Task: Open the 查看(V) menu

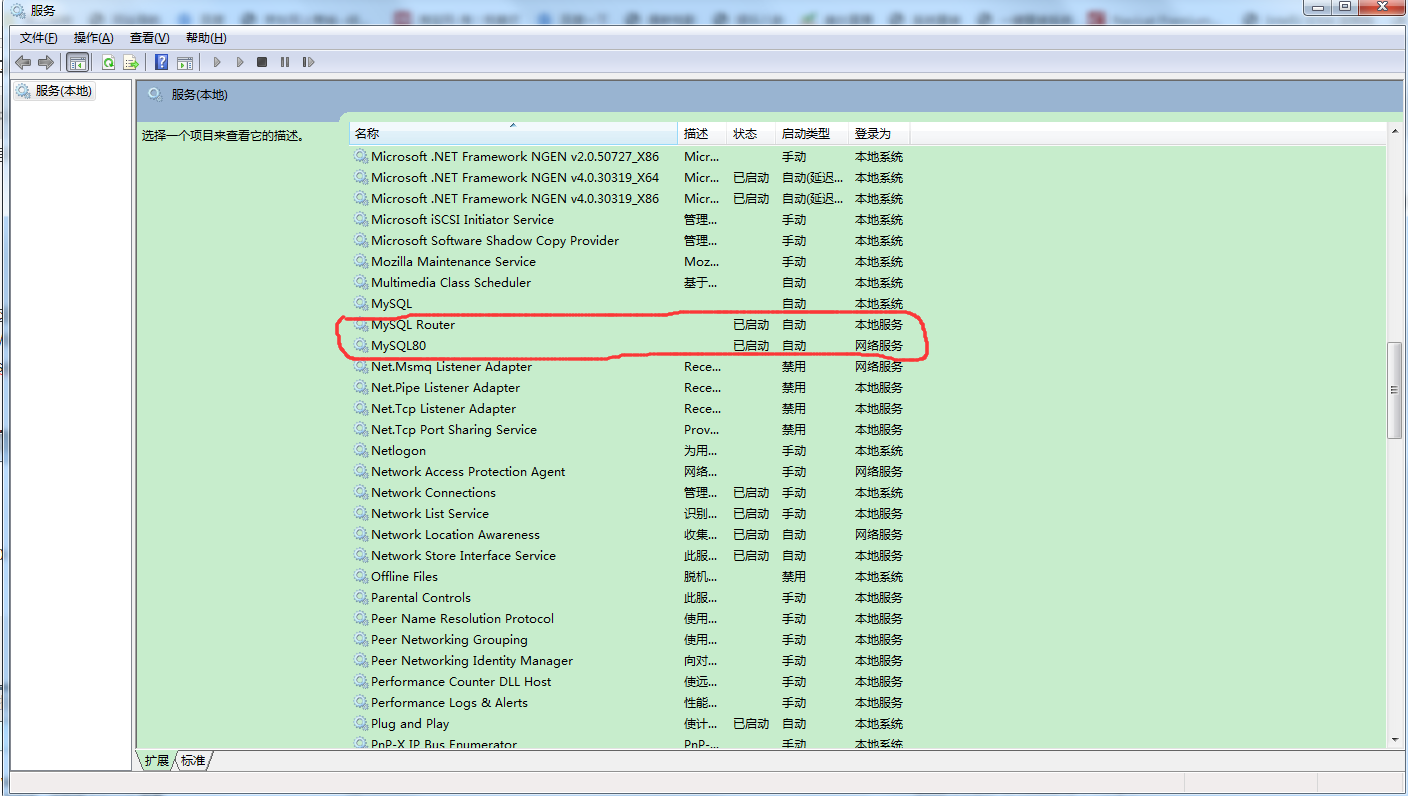Action: point(150,38)
